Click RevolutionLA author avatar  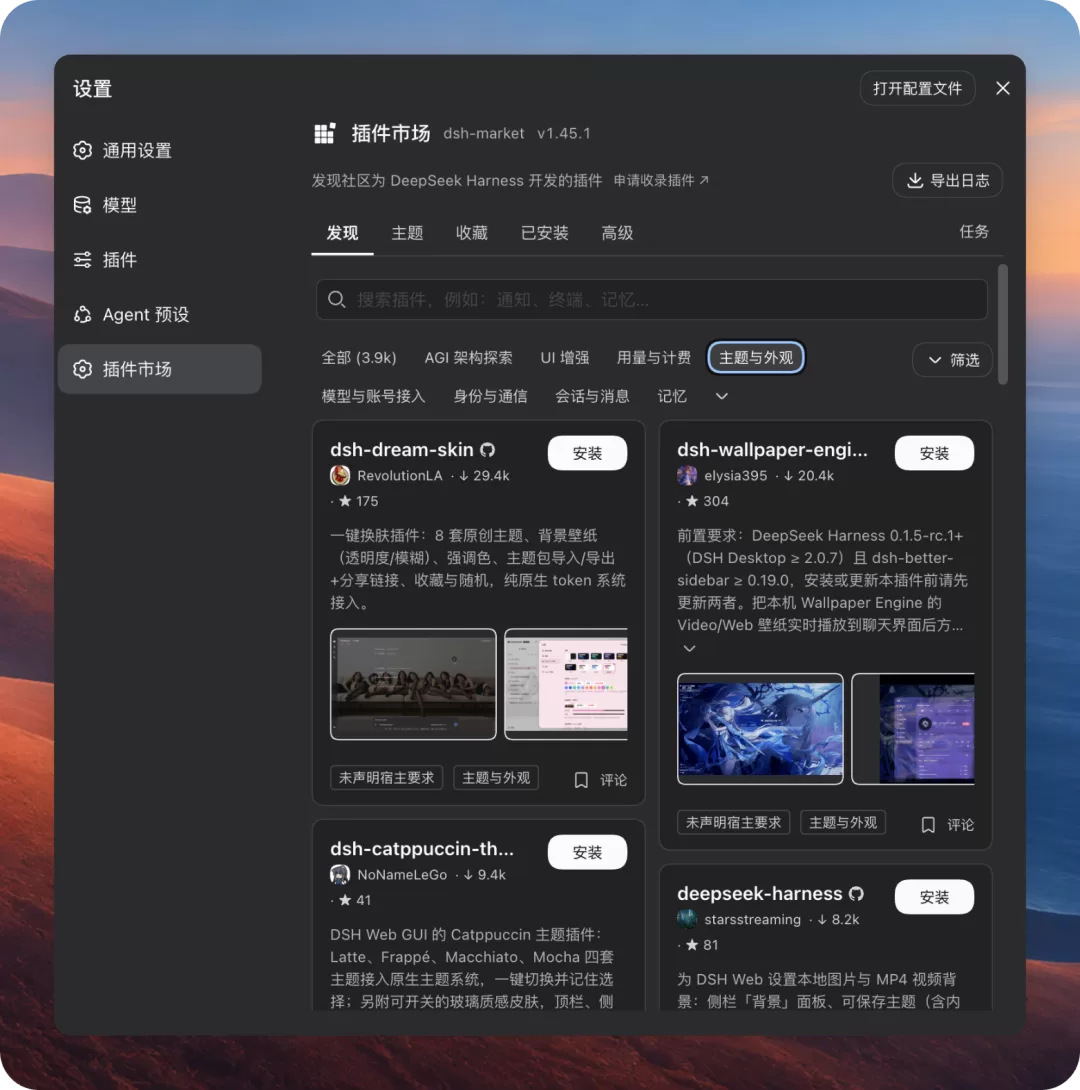coord(340,475)
